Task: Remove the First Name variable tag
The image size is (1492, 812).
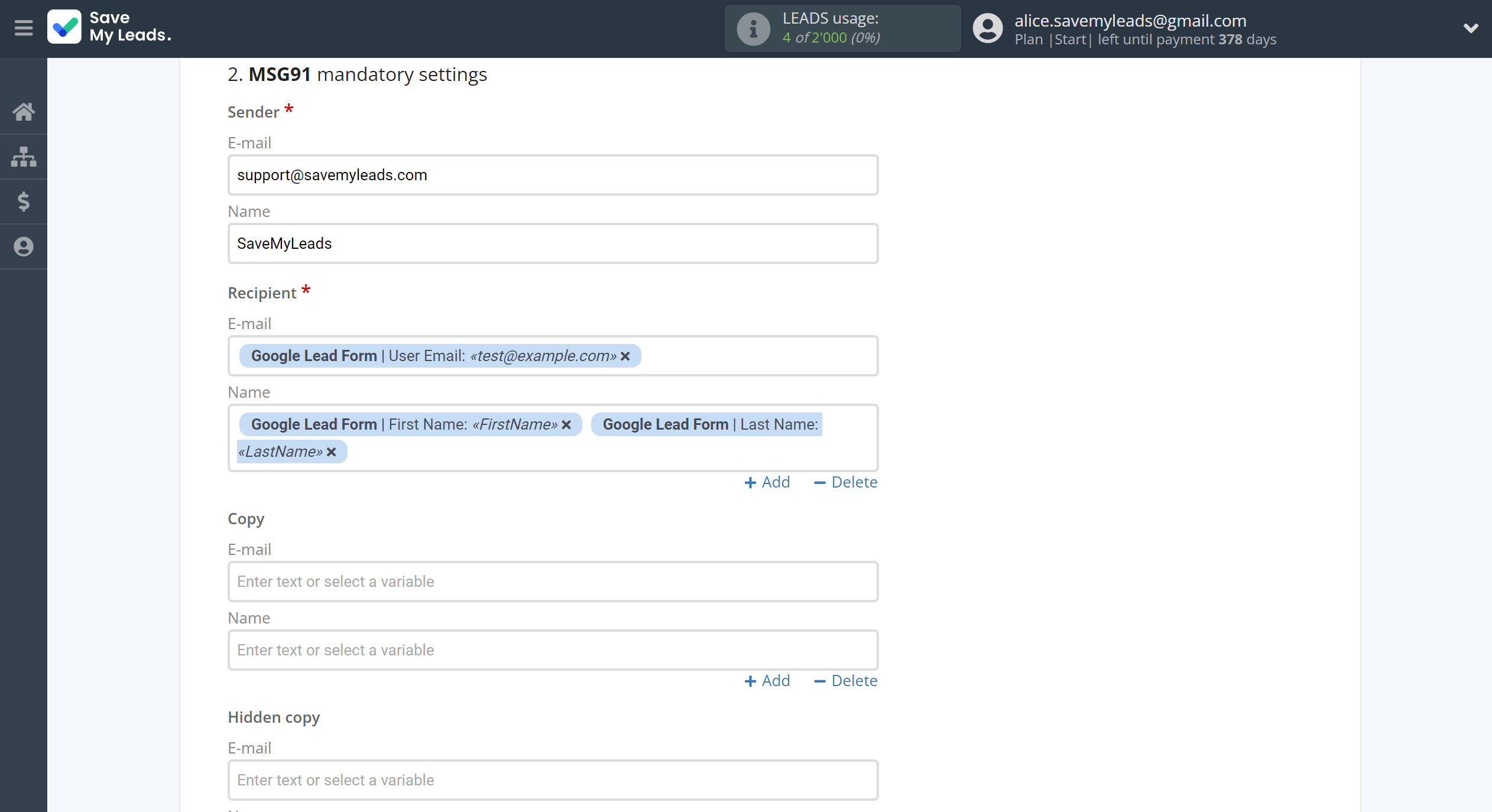Action: [566, 425]
